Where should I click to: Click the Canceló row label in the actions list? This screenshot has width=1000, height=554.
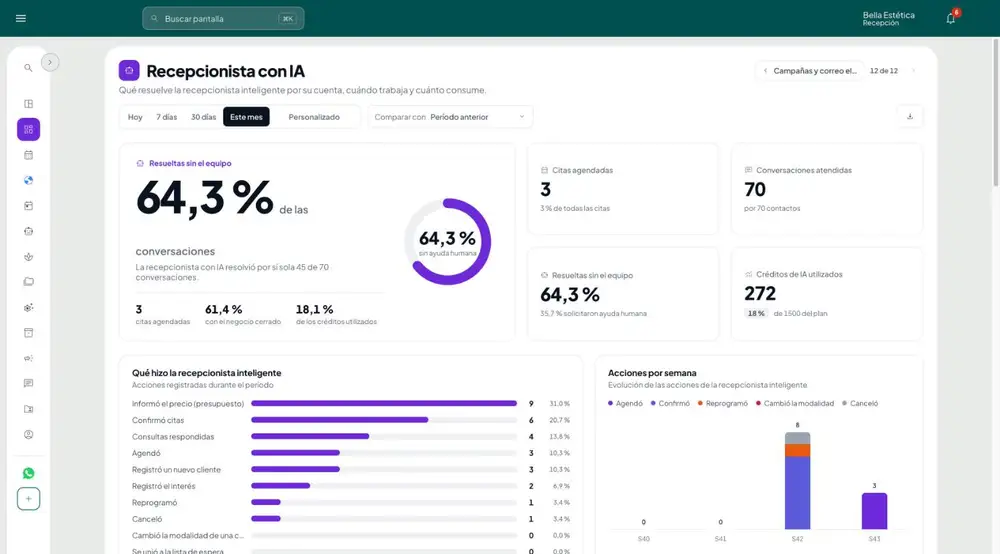[x=147, y=520]
